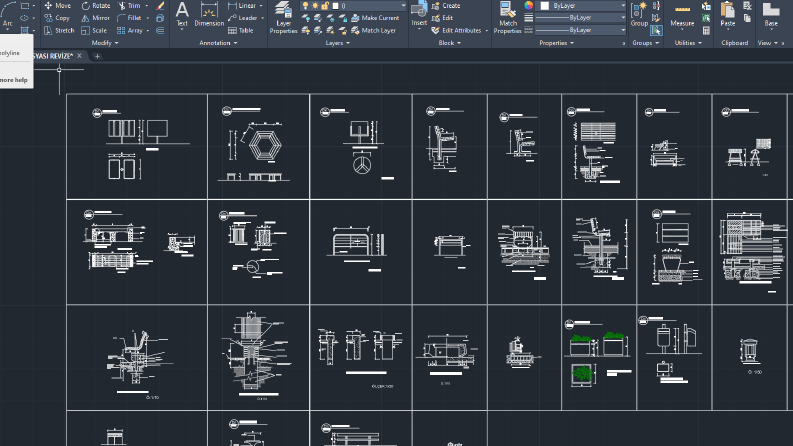The height and width of the screenshot is (446, 793).
Task: Open the layer 0 dropdown list
Action: click(x=403, y=6)
